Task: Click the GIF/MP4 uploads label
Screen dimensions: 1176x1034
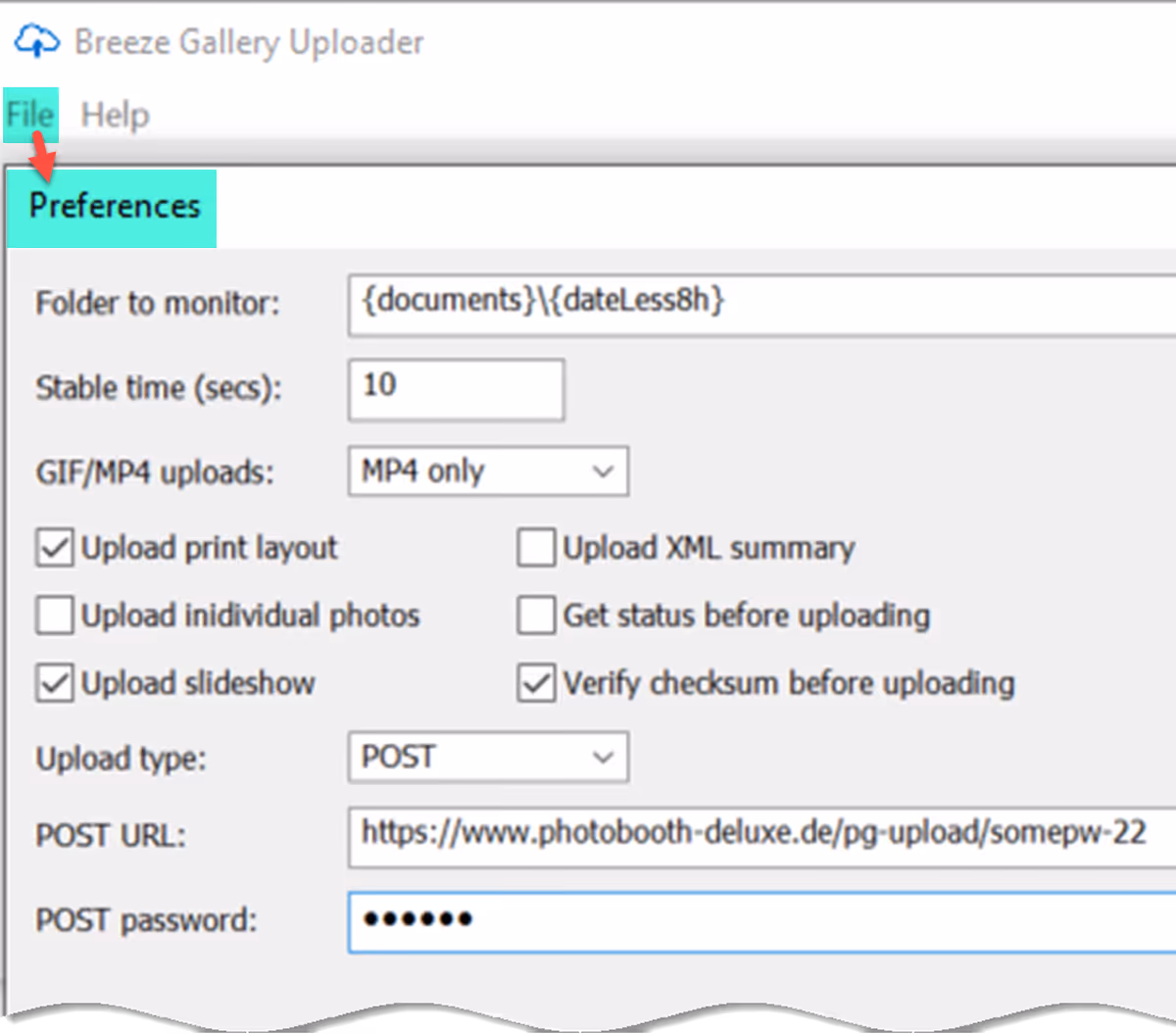Action: [155, 472]
